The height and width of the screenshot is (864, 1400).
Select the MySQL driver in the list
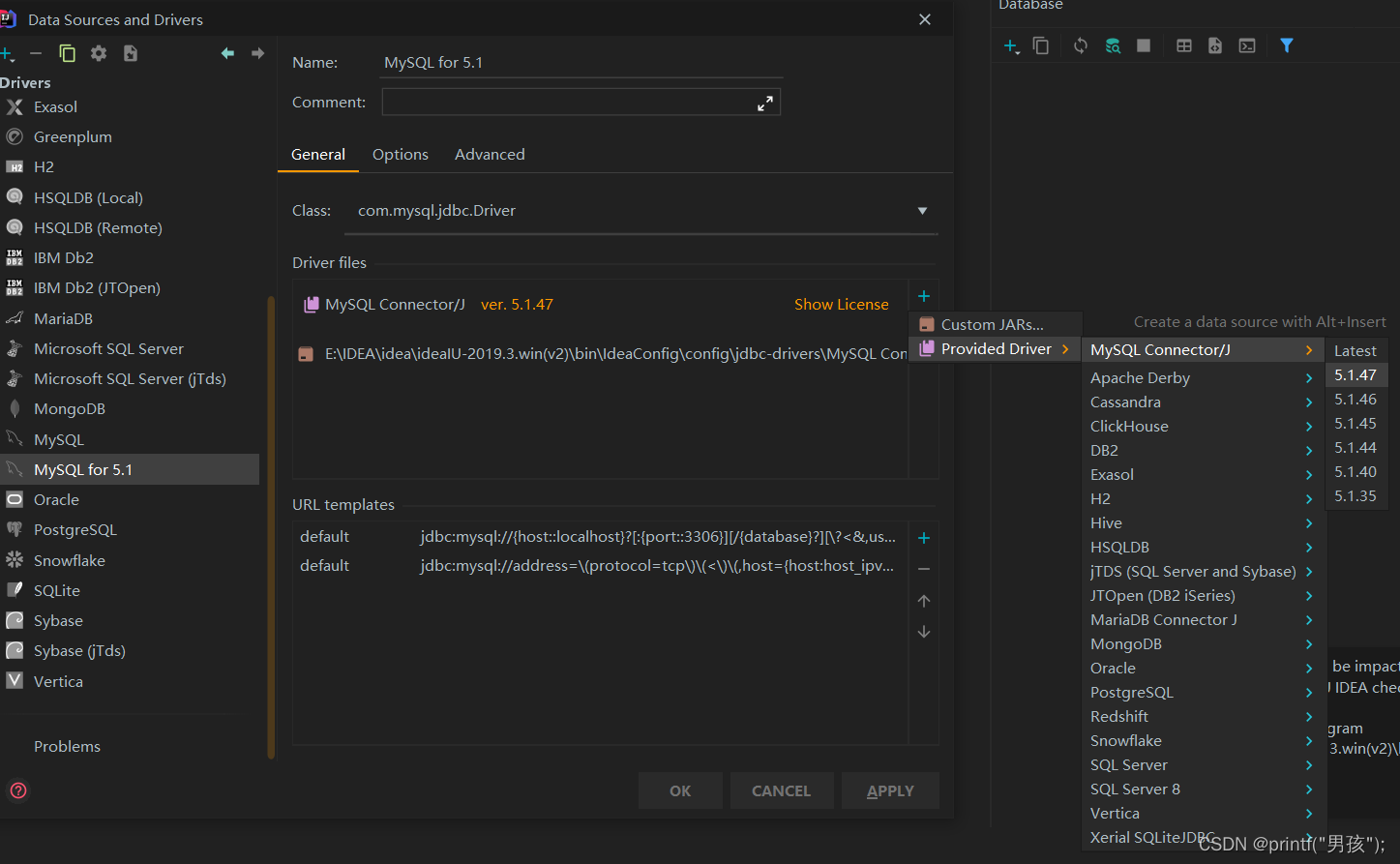tap(130, 439)
